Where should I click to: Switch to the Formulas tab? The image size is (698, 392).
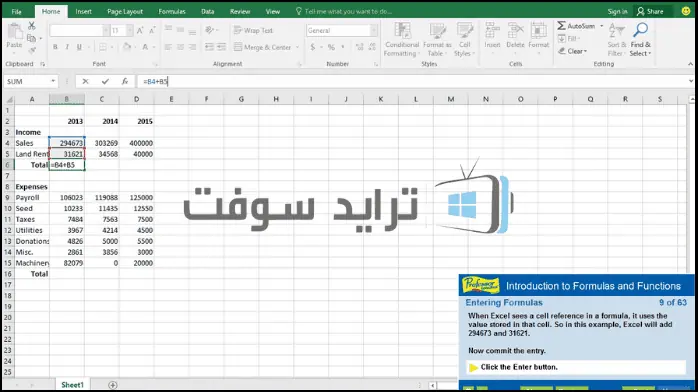172,12
